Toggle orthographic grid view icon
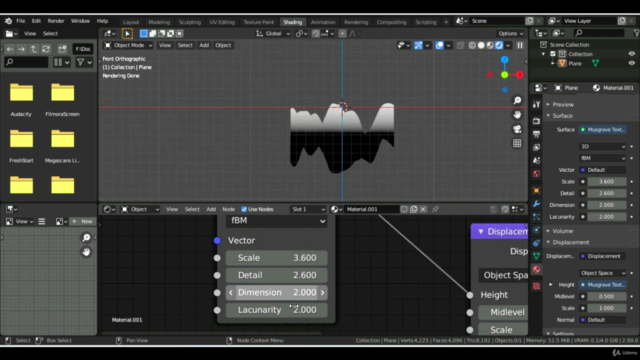Screen dimensions: 640x360 point(517,143)
